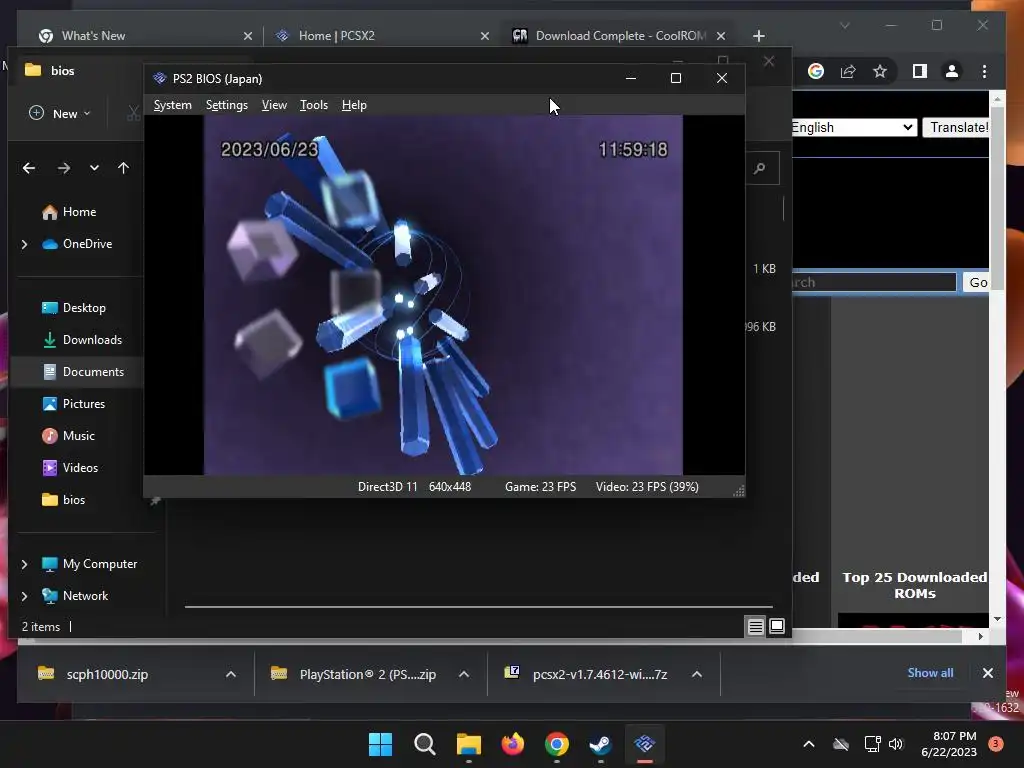Toggle the Chrome side panel icon

pos(920,71)
